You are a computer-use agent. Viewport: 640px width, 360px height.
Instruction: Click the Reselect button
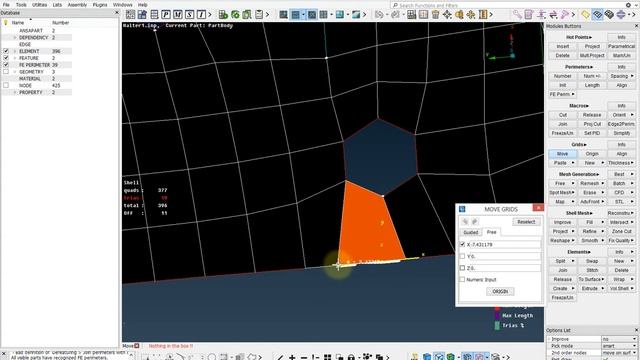(526, 222)
